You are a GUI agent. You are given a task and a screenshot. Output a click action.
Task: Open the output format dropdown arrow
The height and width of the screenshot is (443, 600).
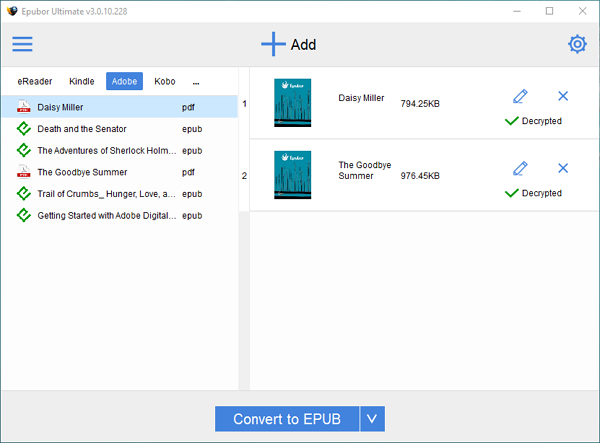372,419
